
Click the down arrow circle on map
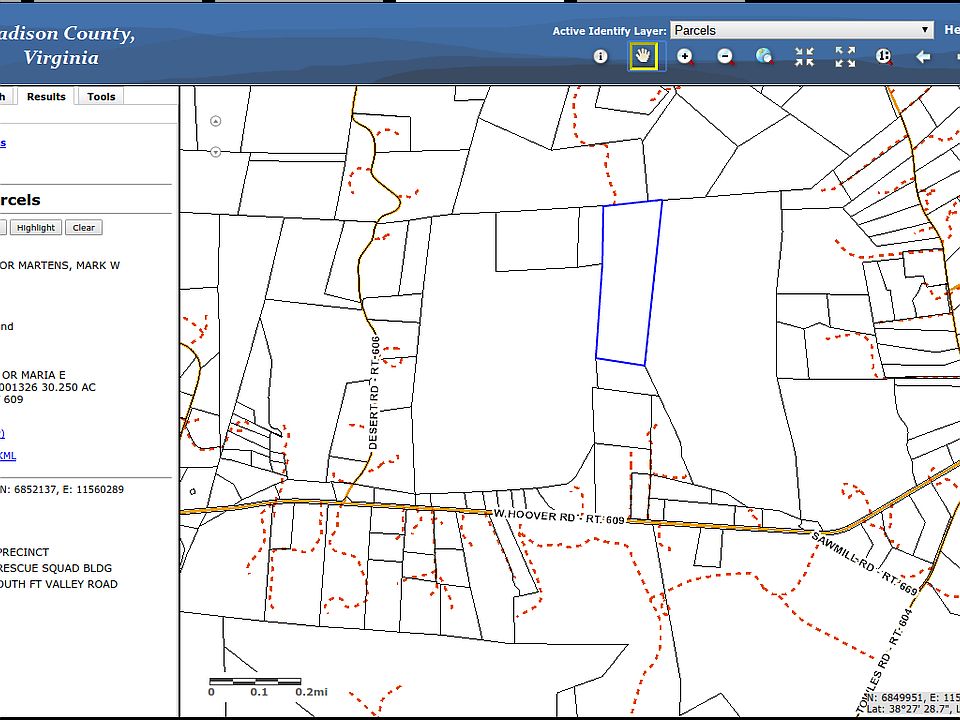click(x=216, y=151)
